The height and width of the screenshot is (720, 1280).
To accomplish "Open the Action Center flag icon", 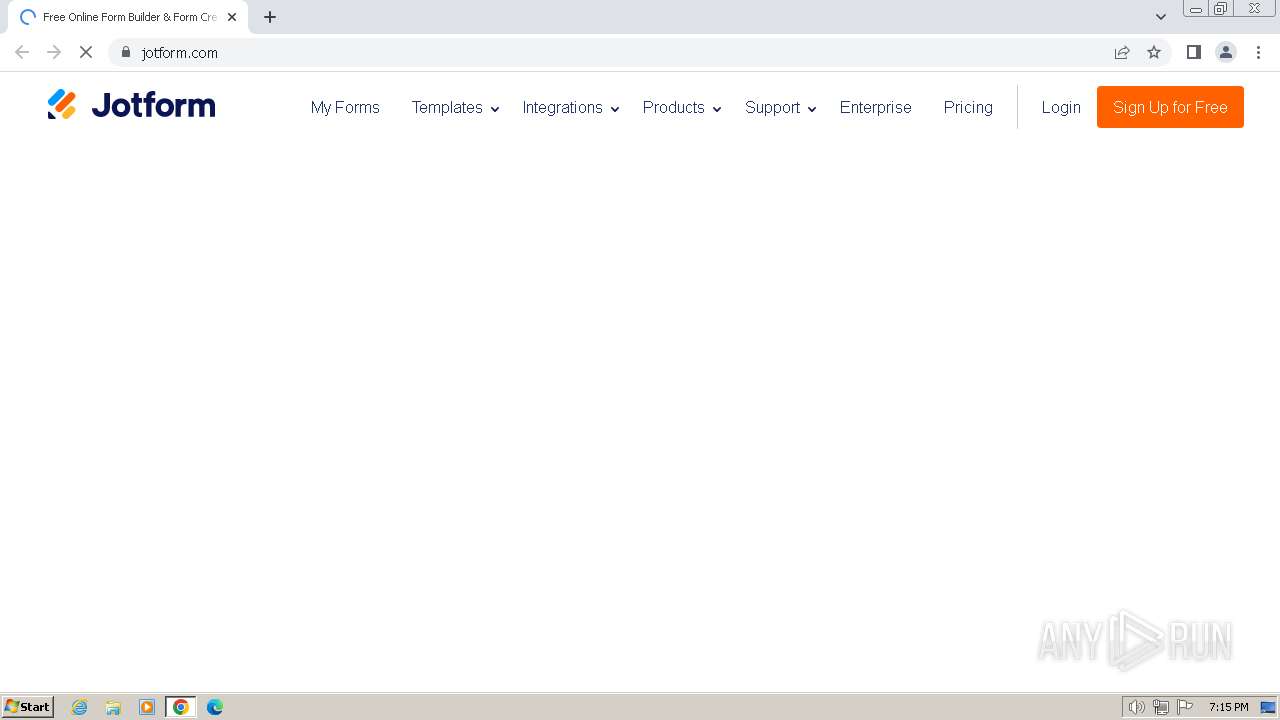I will tap(1185, 707).
